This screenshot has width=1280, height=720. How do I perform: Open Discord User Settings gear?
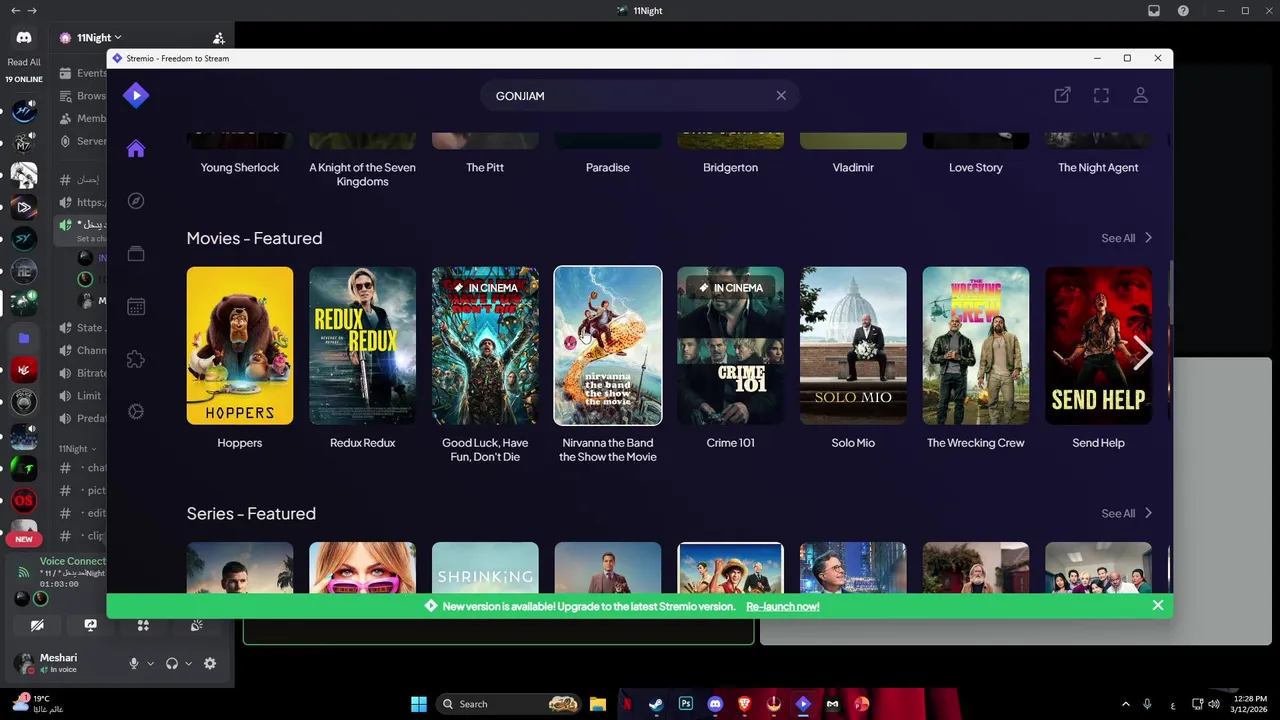point(210,663)
